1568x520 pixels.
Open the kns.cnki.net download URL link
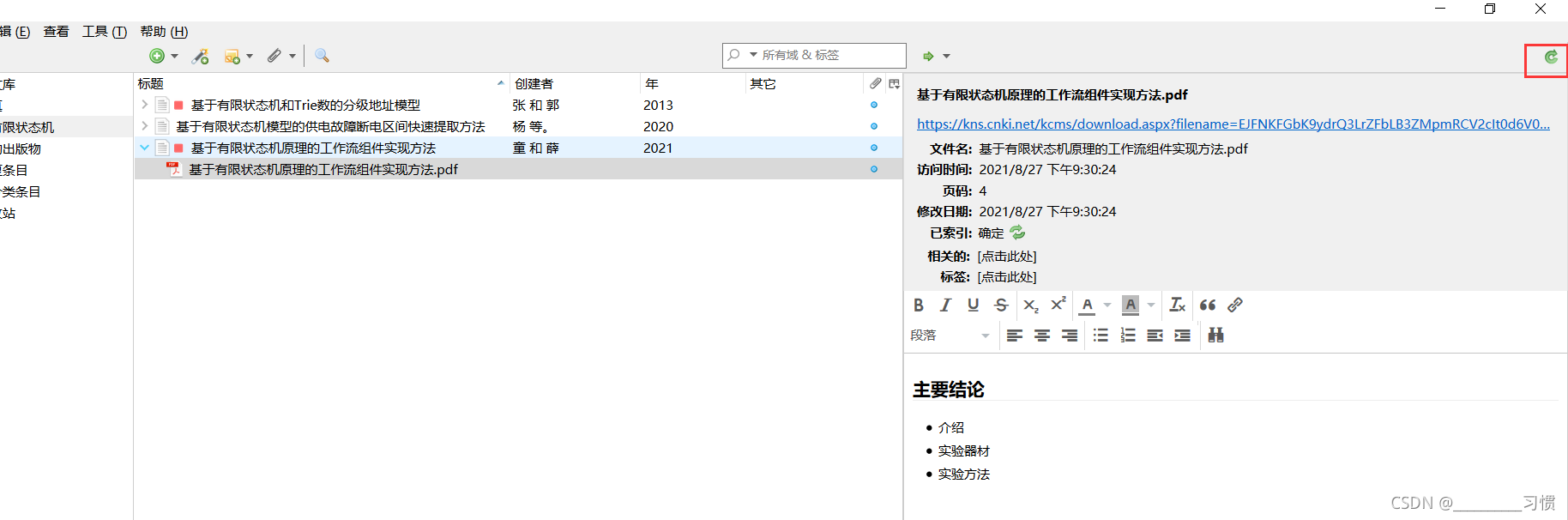1233,124
